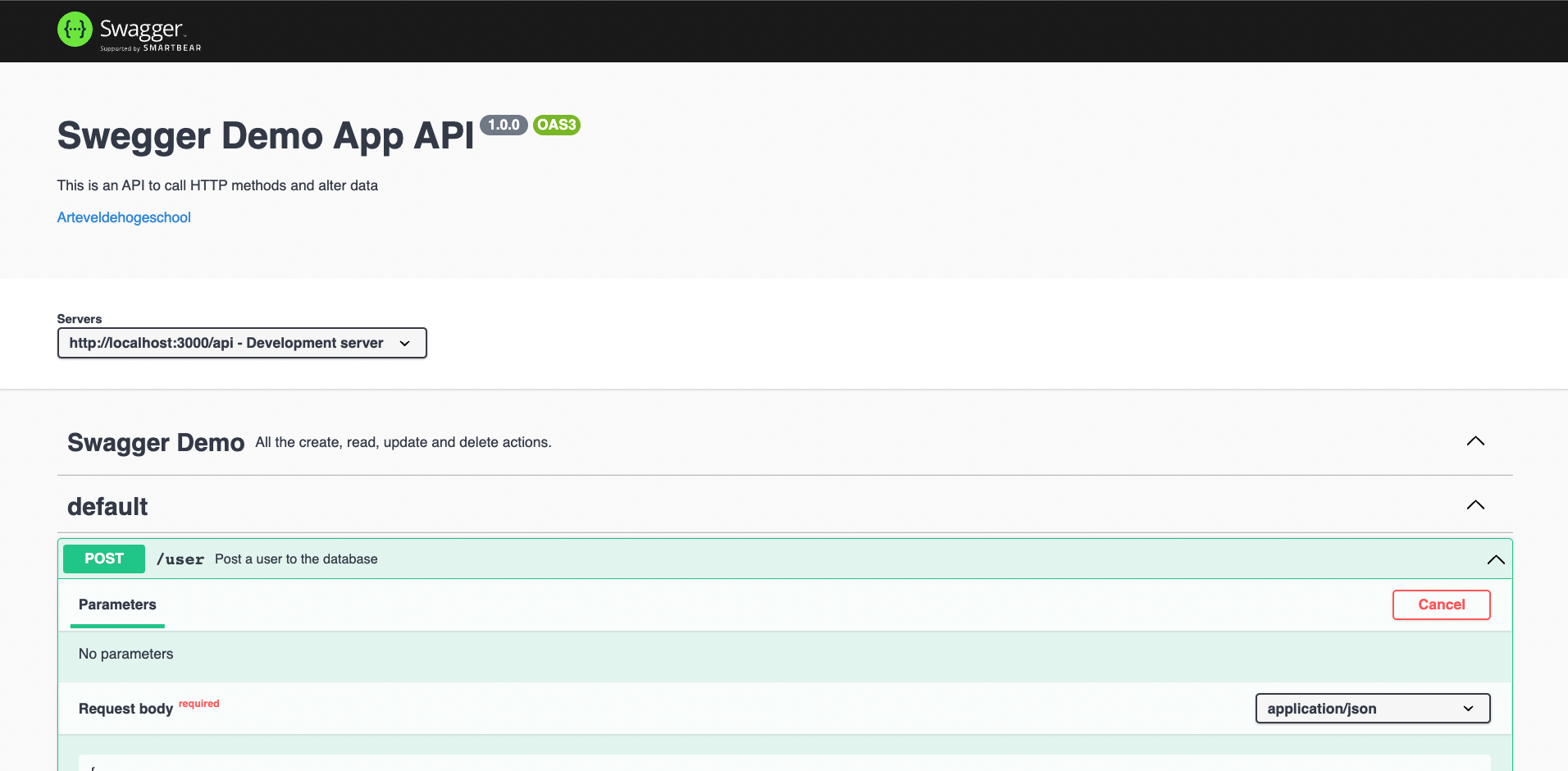This screenshot has height=771, width=1568.
Task: Click the red 'required' marker
Action: pyautogui.click(x=199, y=704)
